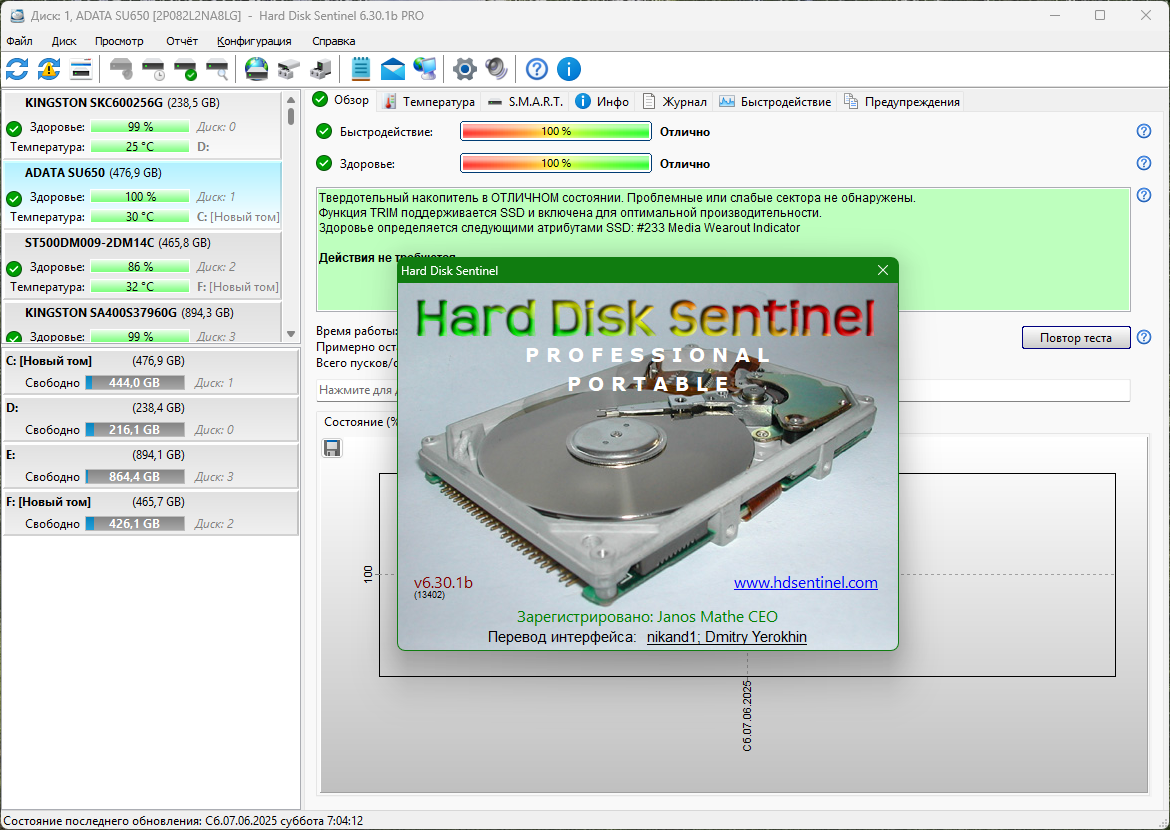Select KINGSTON SKC600256G disk entry
The width and height of the screenshot is (1170, 830).
[94, 103]
